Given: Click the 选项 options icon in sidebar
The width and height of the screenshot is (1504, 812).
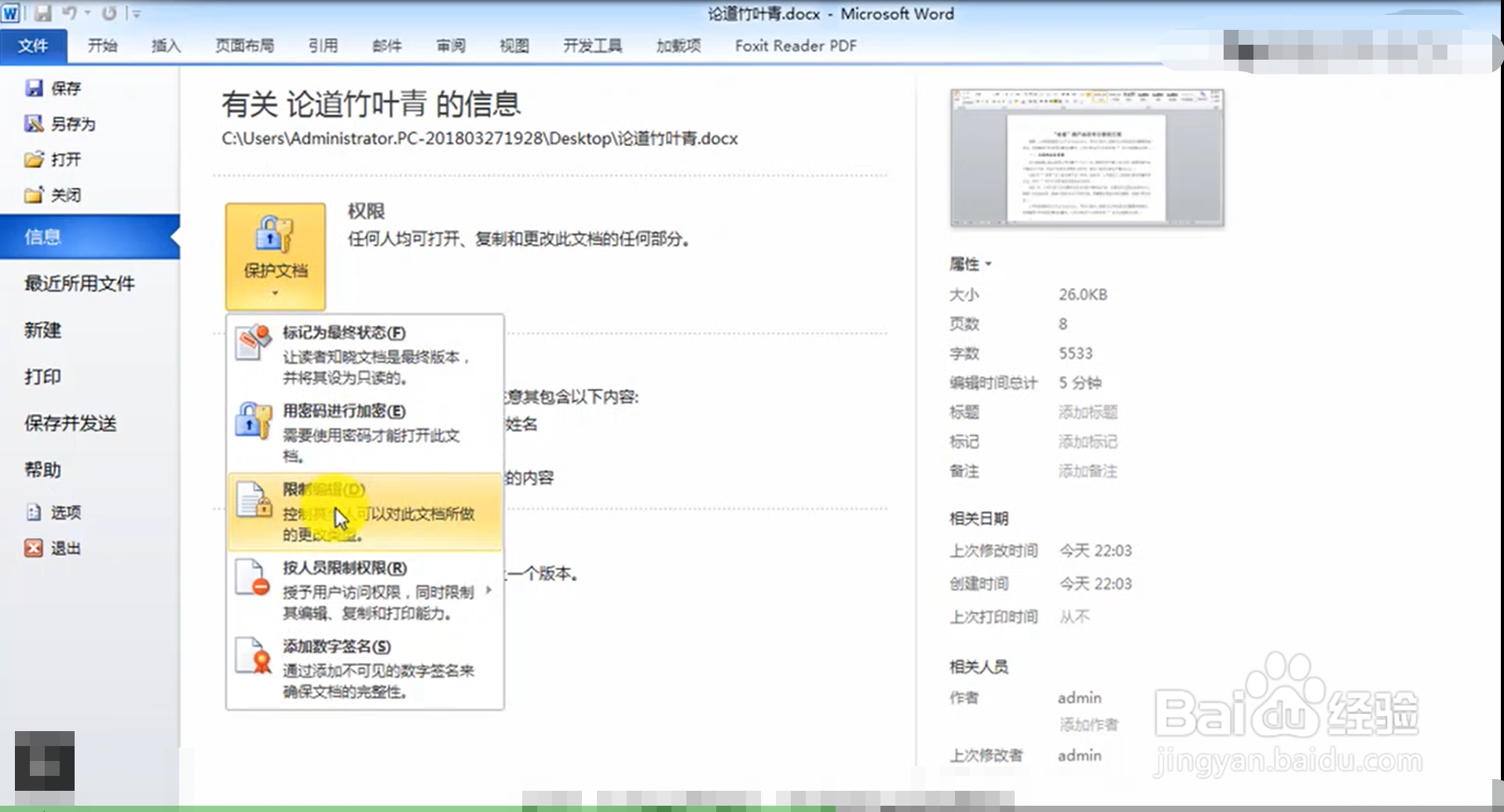Looking at the screenshot, I should [34, 512].
